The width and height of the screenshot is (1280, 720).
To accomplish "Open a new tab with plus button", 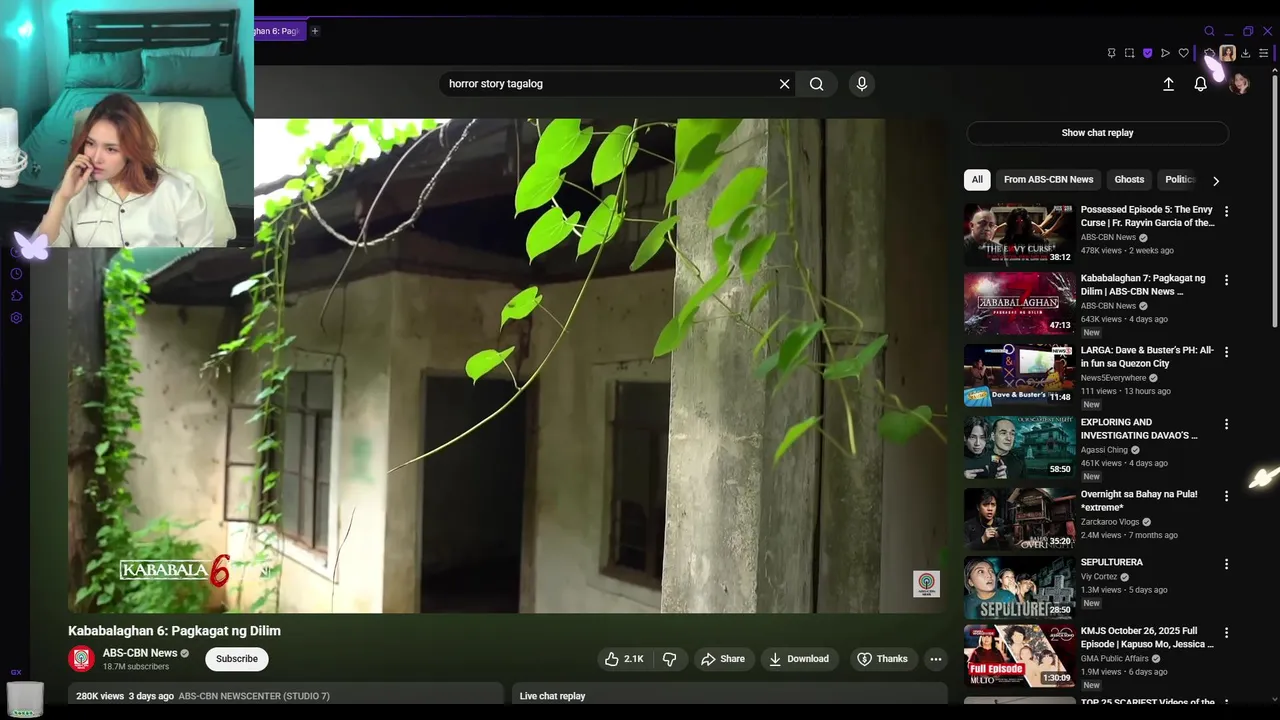I will tap(314, 31).
